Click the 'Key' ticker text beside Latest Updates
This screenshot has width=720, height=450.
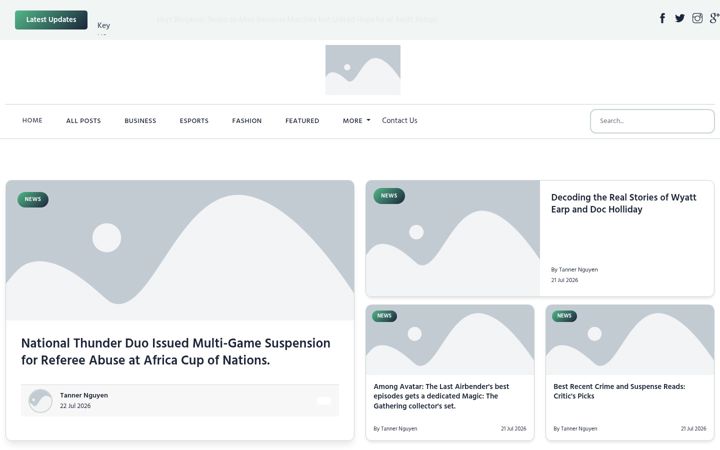point(104,25)
